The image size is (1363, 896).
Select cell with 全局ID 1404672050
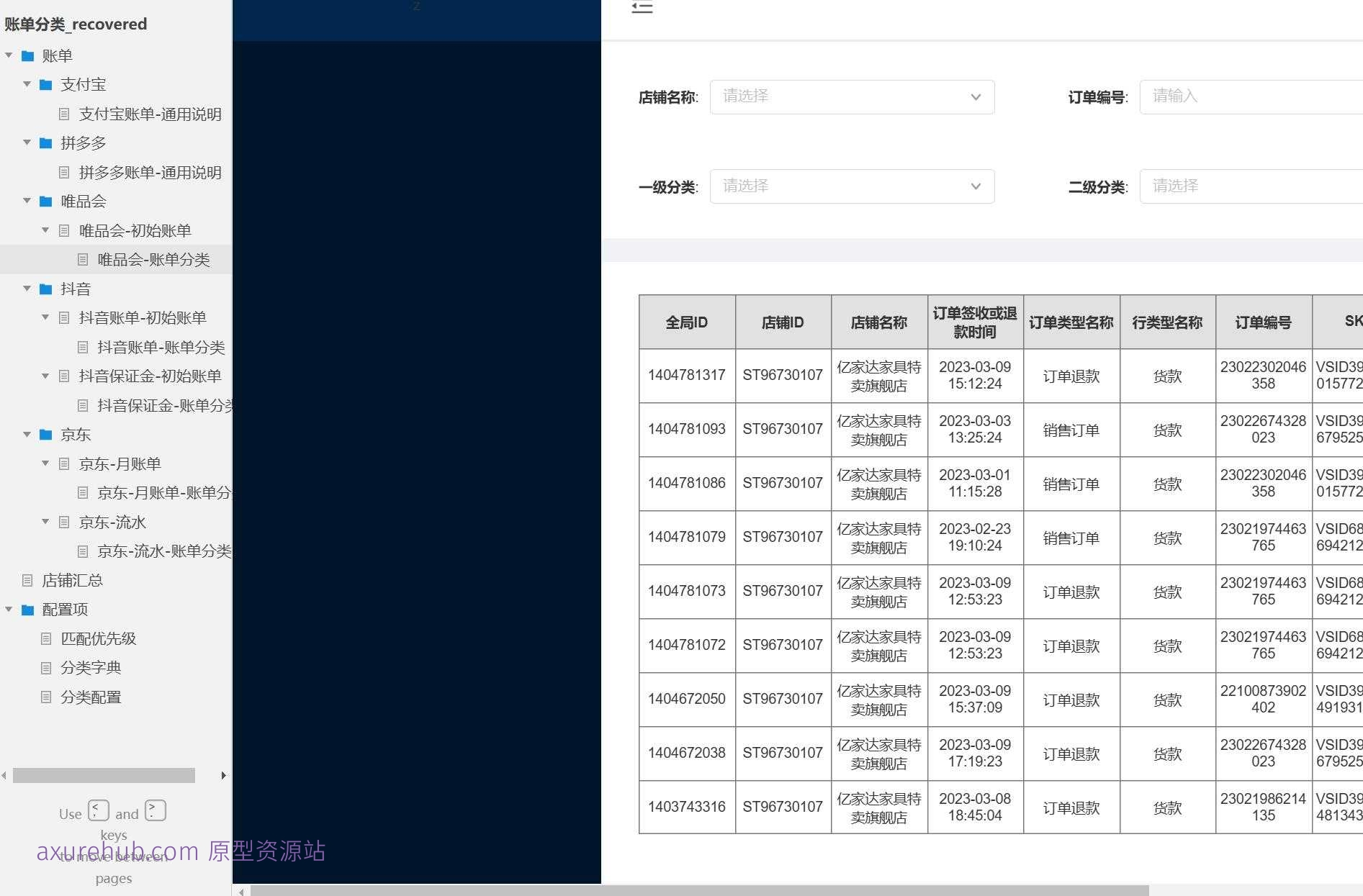(x=687, y=700)
